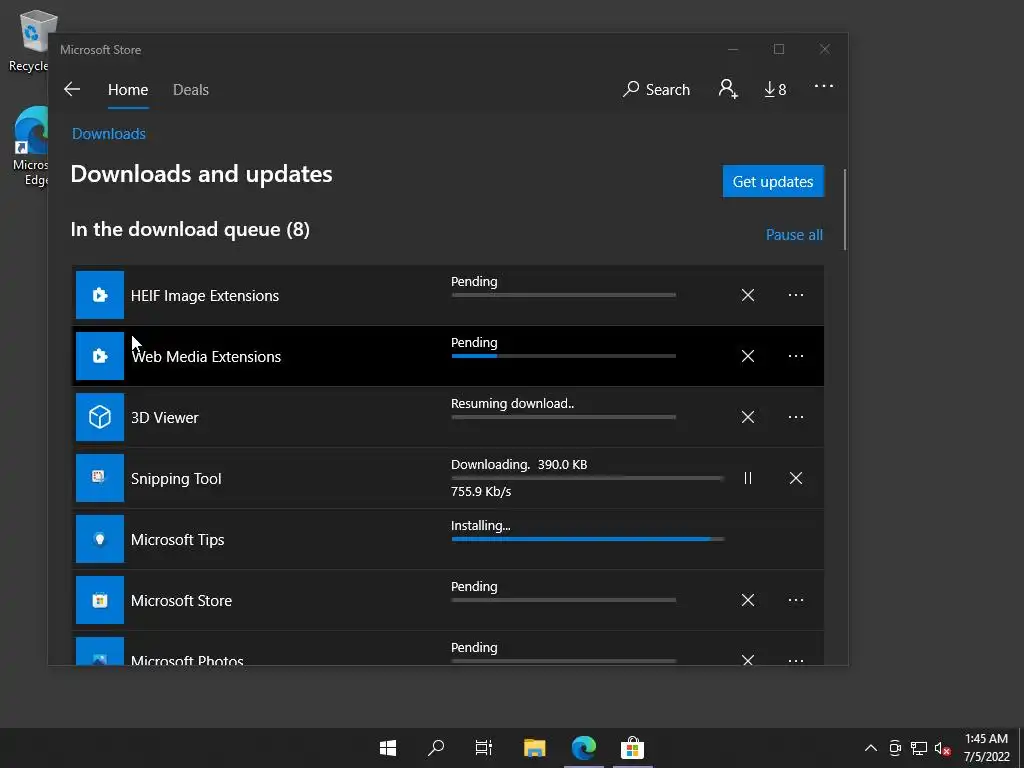Open Task View on taskbar
The height and width of the screenshot is (768, 1024).
(484, 748)
